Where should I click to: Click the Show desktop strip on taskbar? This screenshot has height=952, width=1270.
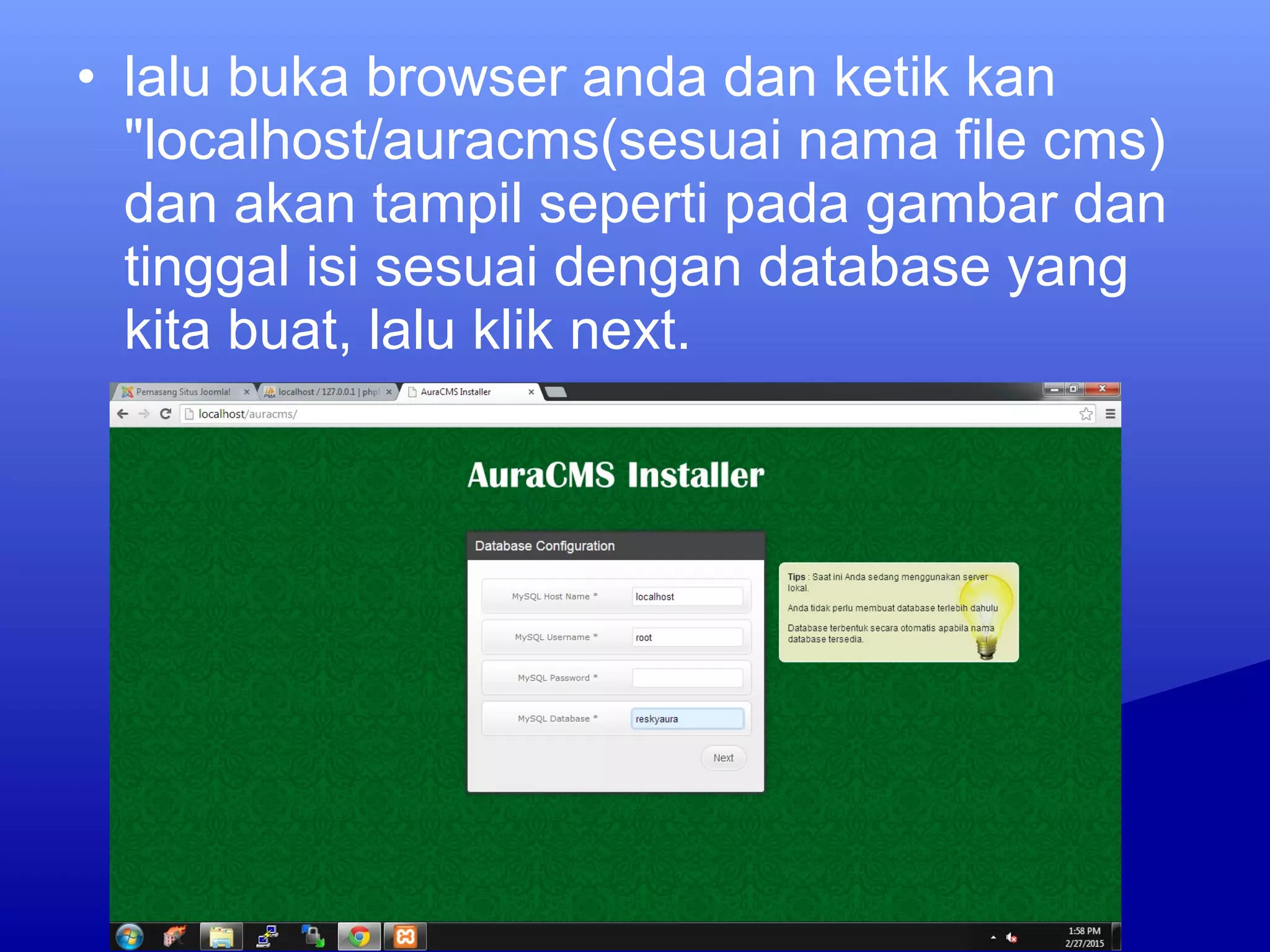[x=1116, y=937]
